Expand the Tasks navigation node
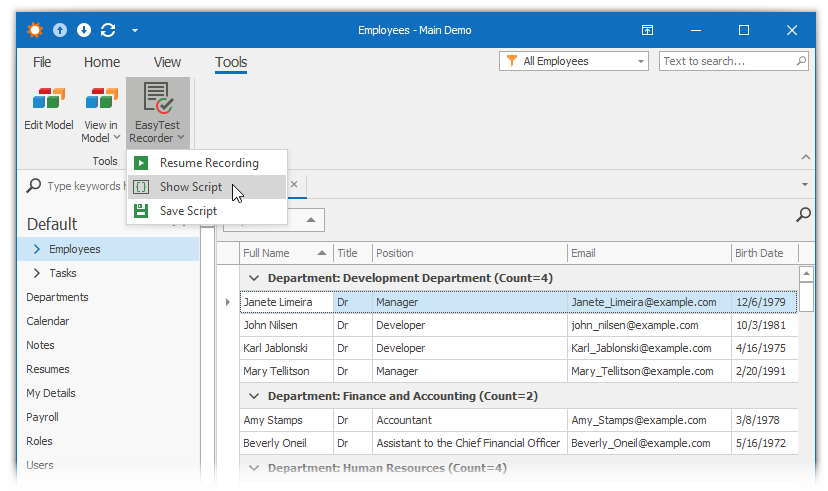 [x=37, y=273]
